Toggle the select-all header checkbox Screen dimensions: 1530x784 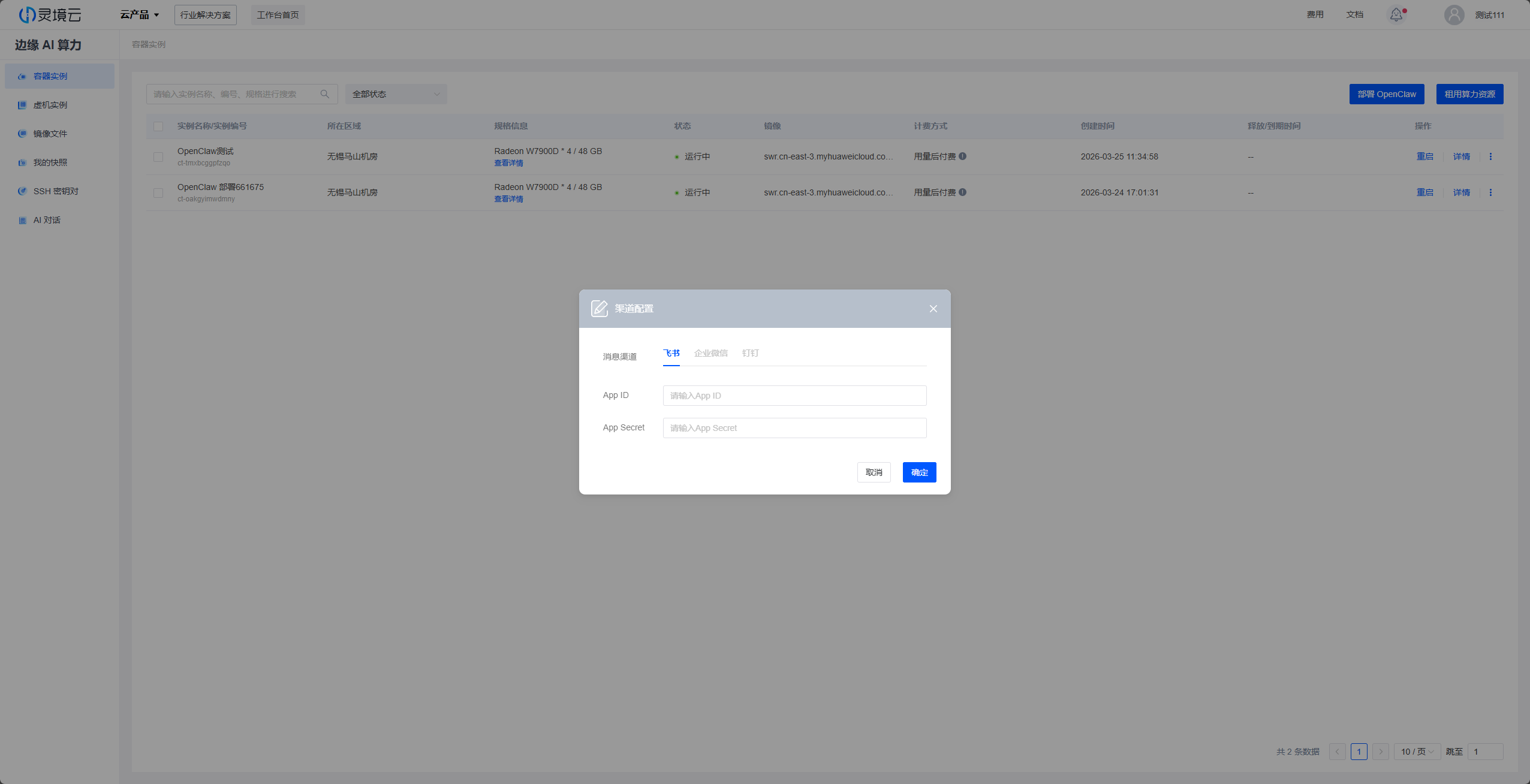[158, 126]
